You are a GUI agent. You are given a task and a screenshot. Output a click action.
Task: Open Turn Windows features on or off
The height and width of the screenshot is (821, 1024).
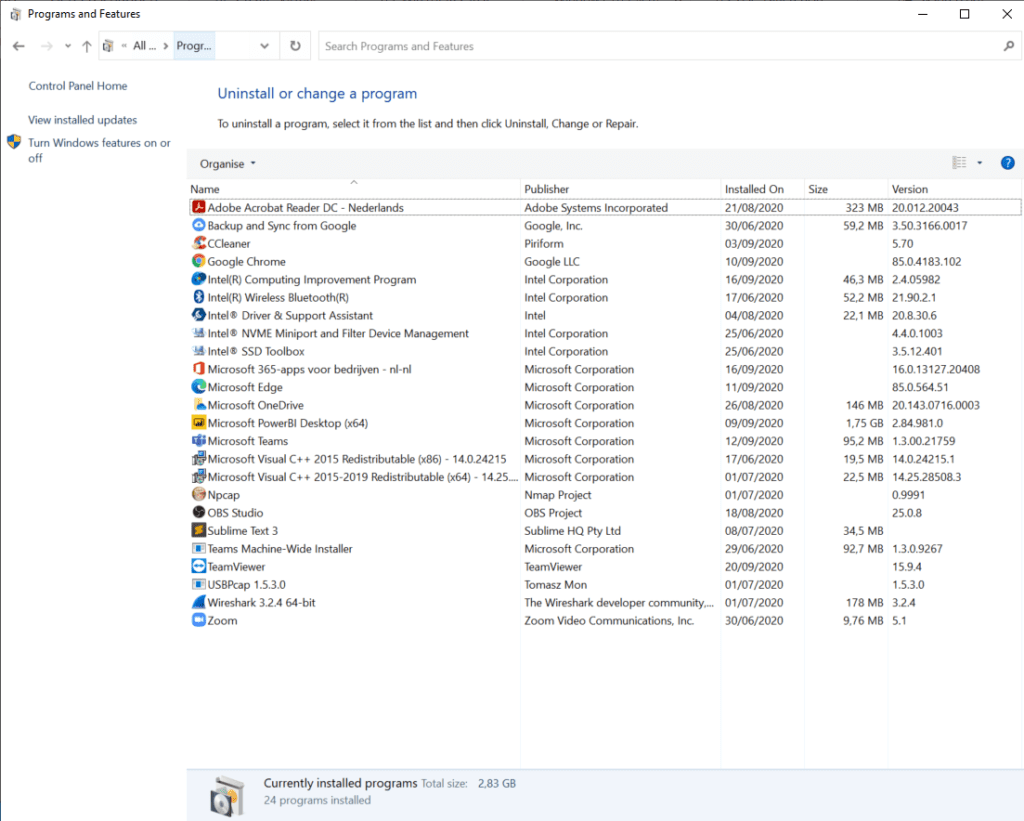point(99,150)
